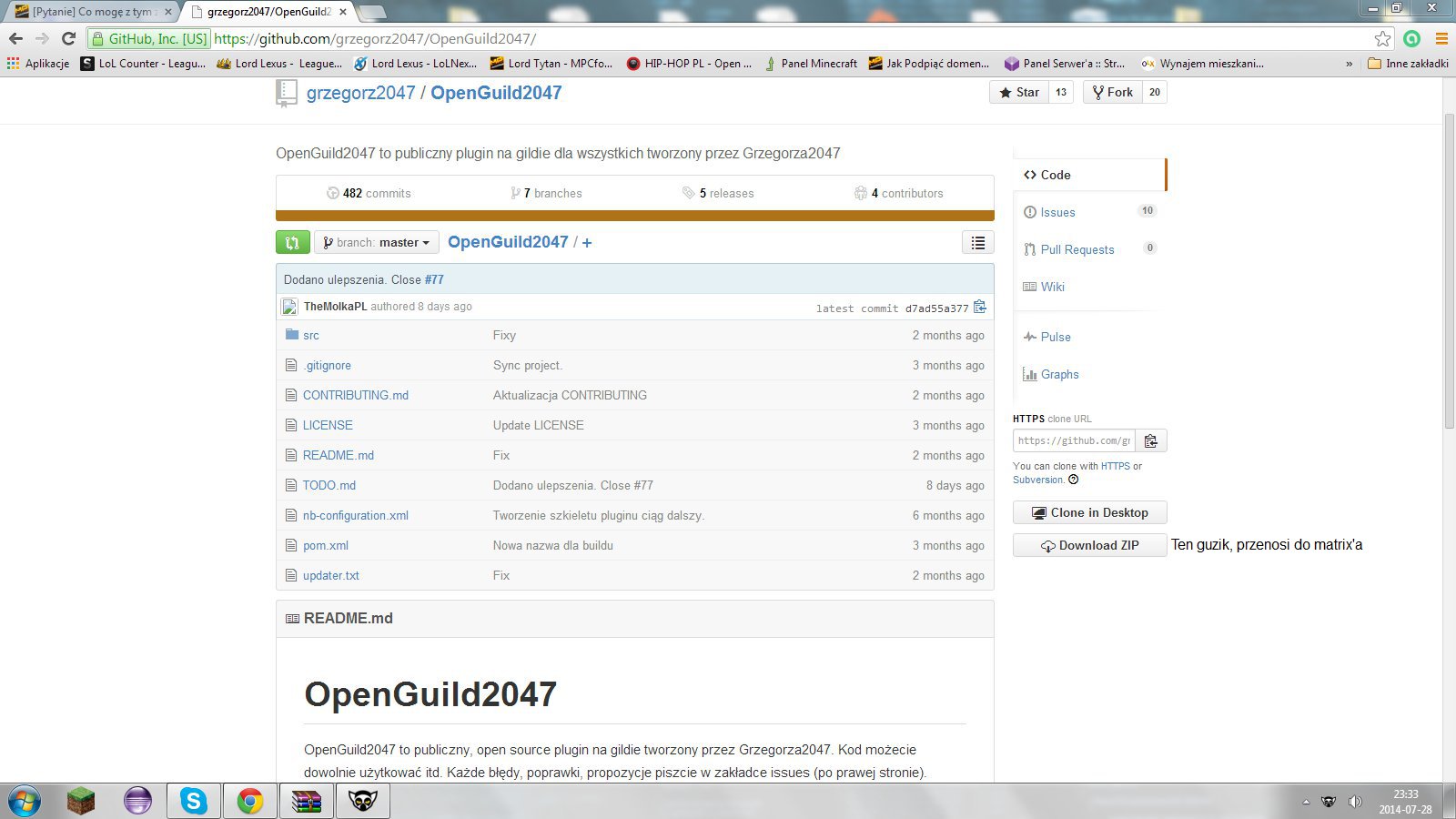Image resolution: width=1456 pixels, height=819 pixels.
Task: Open updater.txt file
Action: click(x=331, y=575)
